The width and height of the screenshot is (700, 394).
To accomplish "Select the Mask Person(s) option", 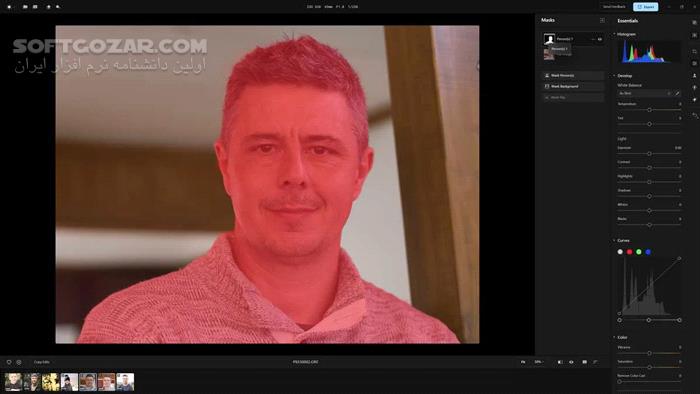I will pyautogui.click(x=573, y=75).
